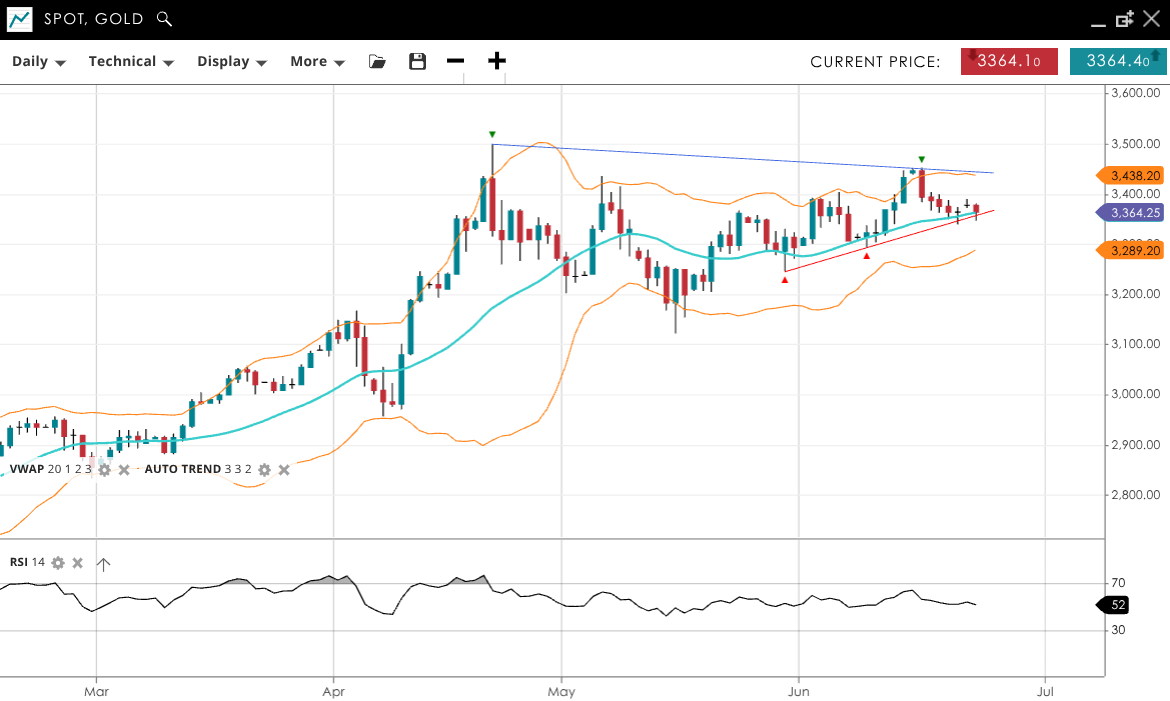The height and width of the screenshot is (701, 1170).
Task: Remove the AUTO TREND indicator
Action: pyautogui.click(x=284, y=469)
